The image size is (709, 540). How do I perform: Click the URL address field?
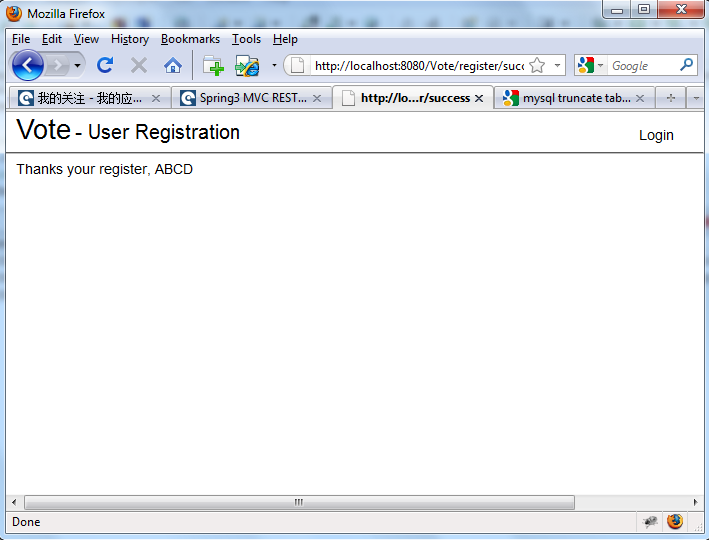[419, 66]
